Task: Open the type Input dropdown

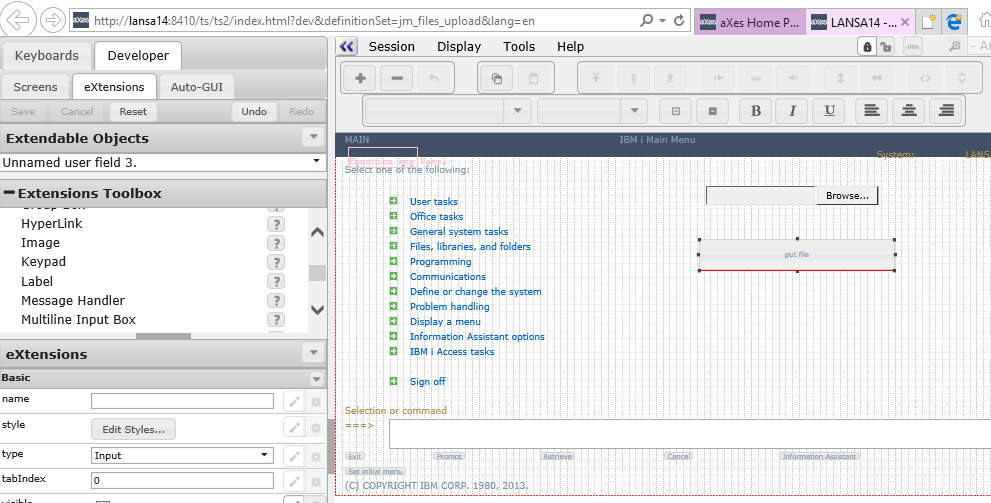Action: coord(264,455)
